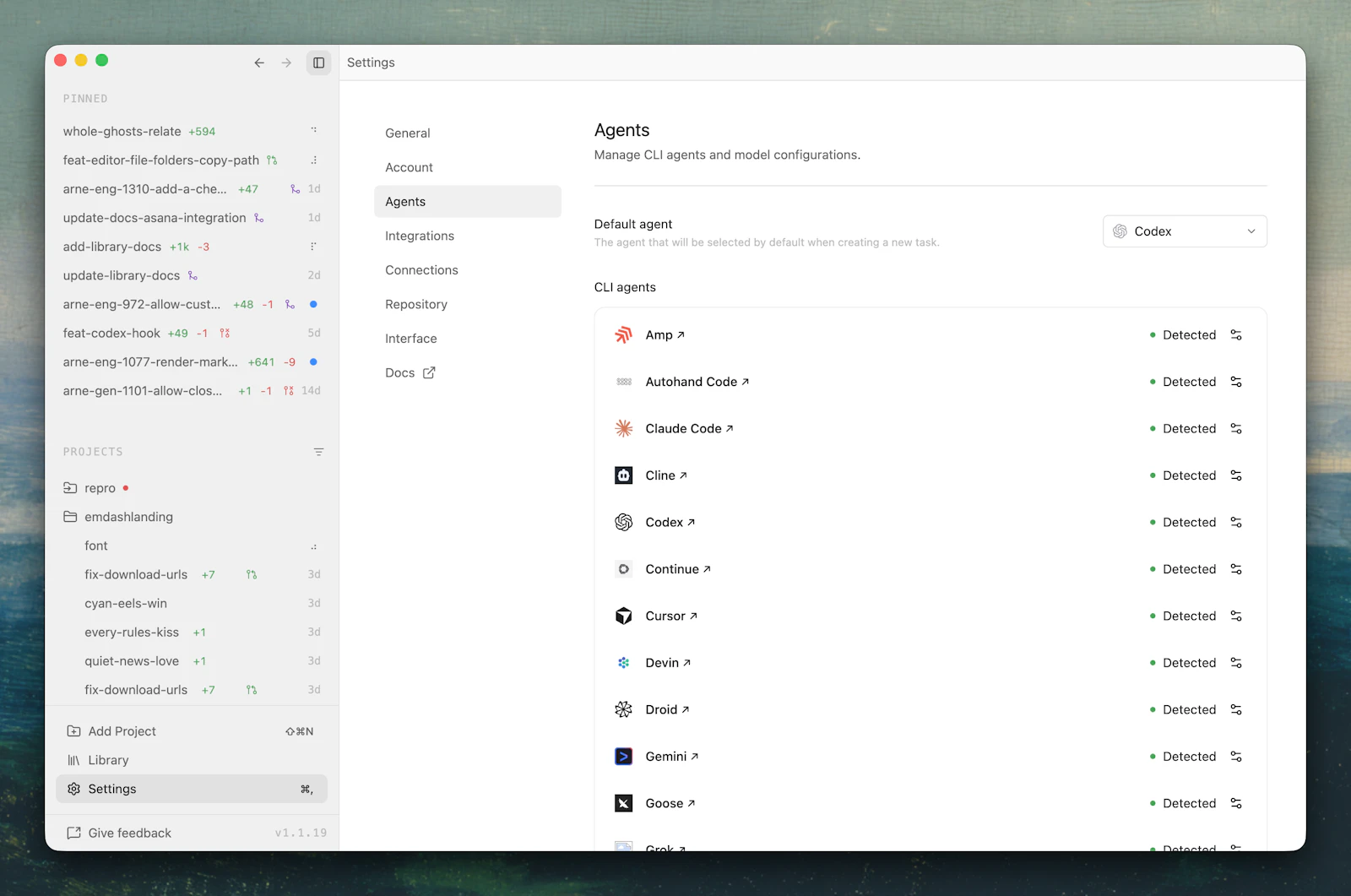Open configuration sliders for Cline
This screenshot has height=896, width=1351.
coord(1236,475)
